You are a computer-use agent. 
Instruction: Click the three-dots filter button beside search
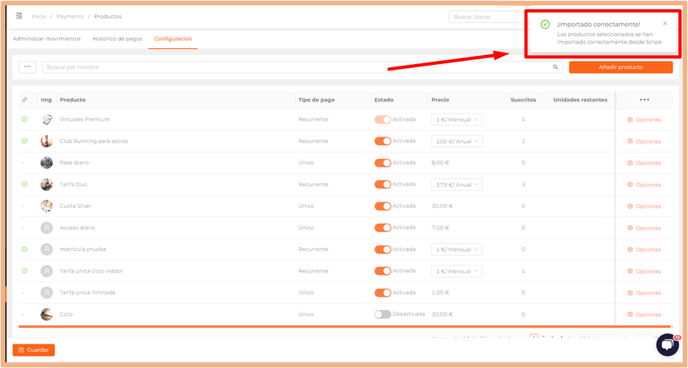point(28,67)
